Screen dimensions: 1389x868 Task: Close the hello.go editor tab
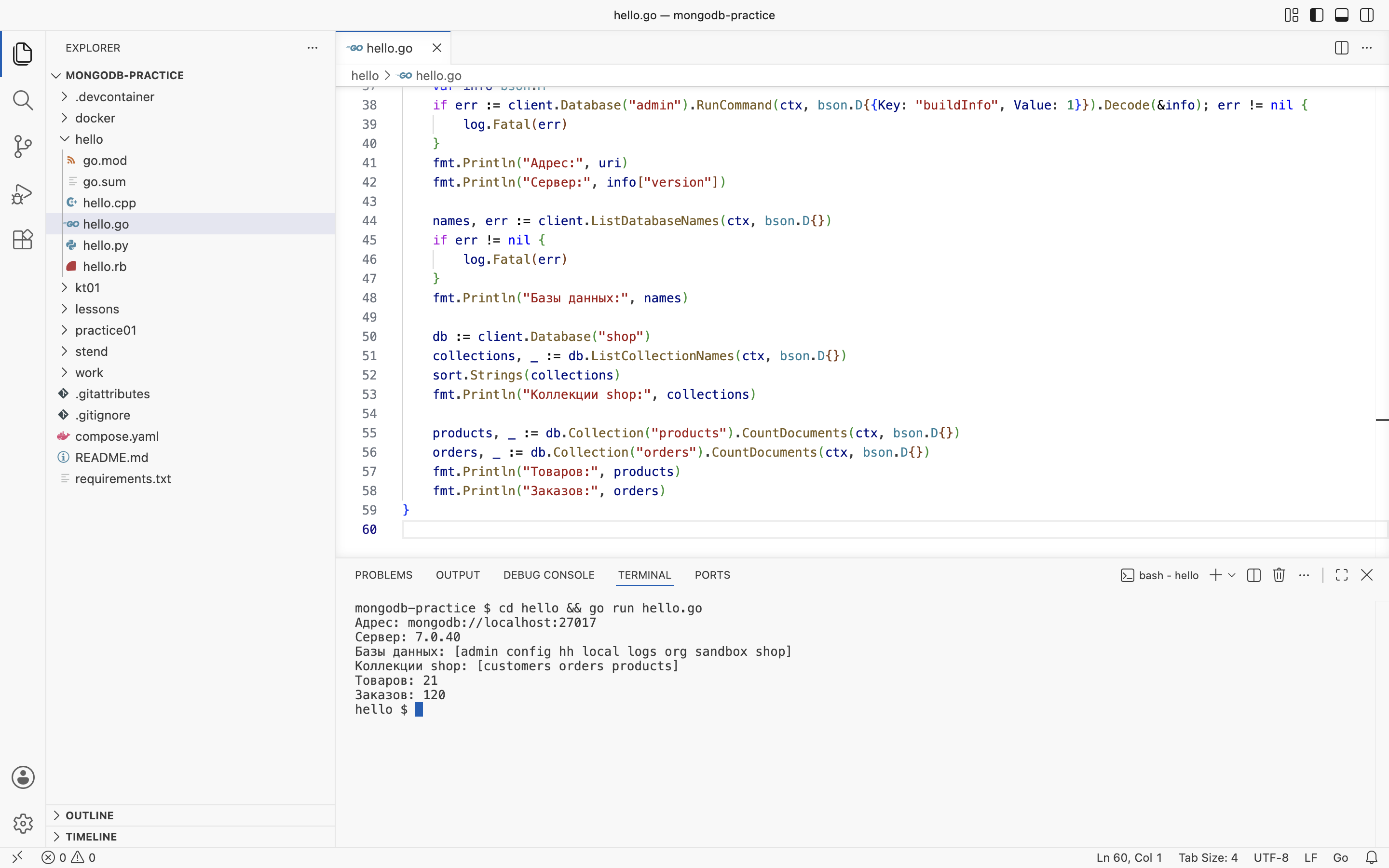click(x=437, y=48)
